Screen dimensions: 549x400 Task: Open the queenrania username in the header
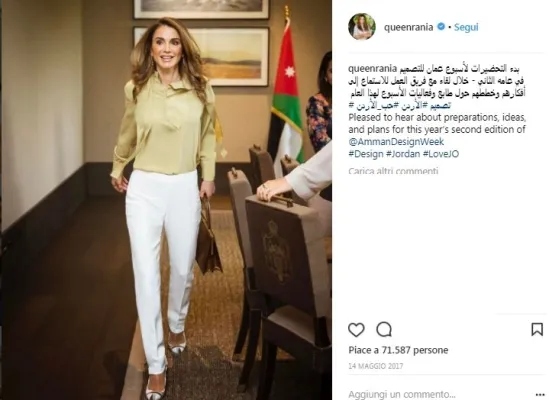(409, 27)
